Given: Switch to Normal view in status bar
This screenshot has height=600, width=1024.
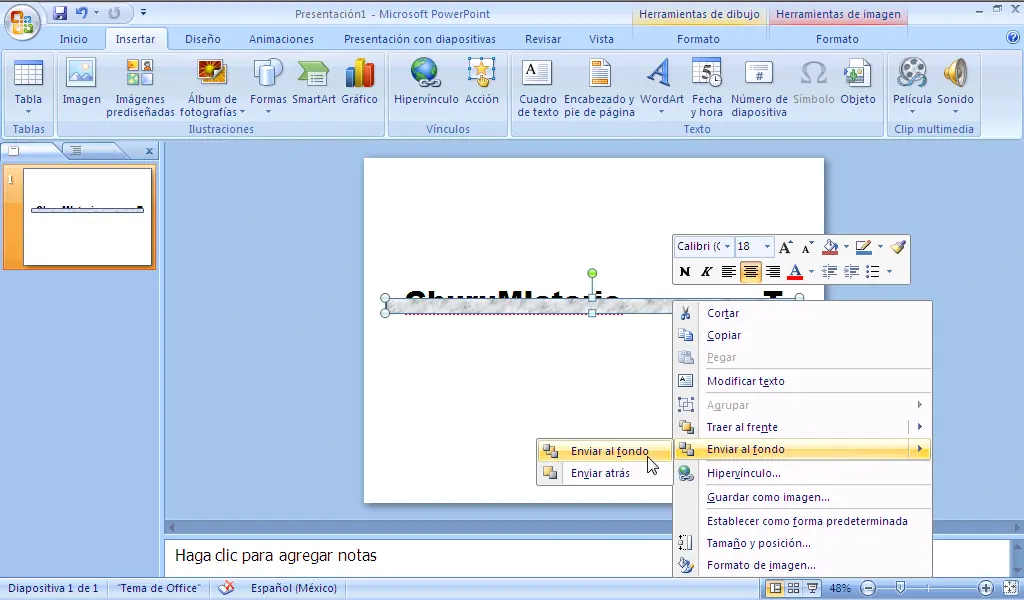Looking at the screenshot, I should [775, 588].
